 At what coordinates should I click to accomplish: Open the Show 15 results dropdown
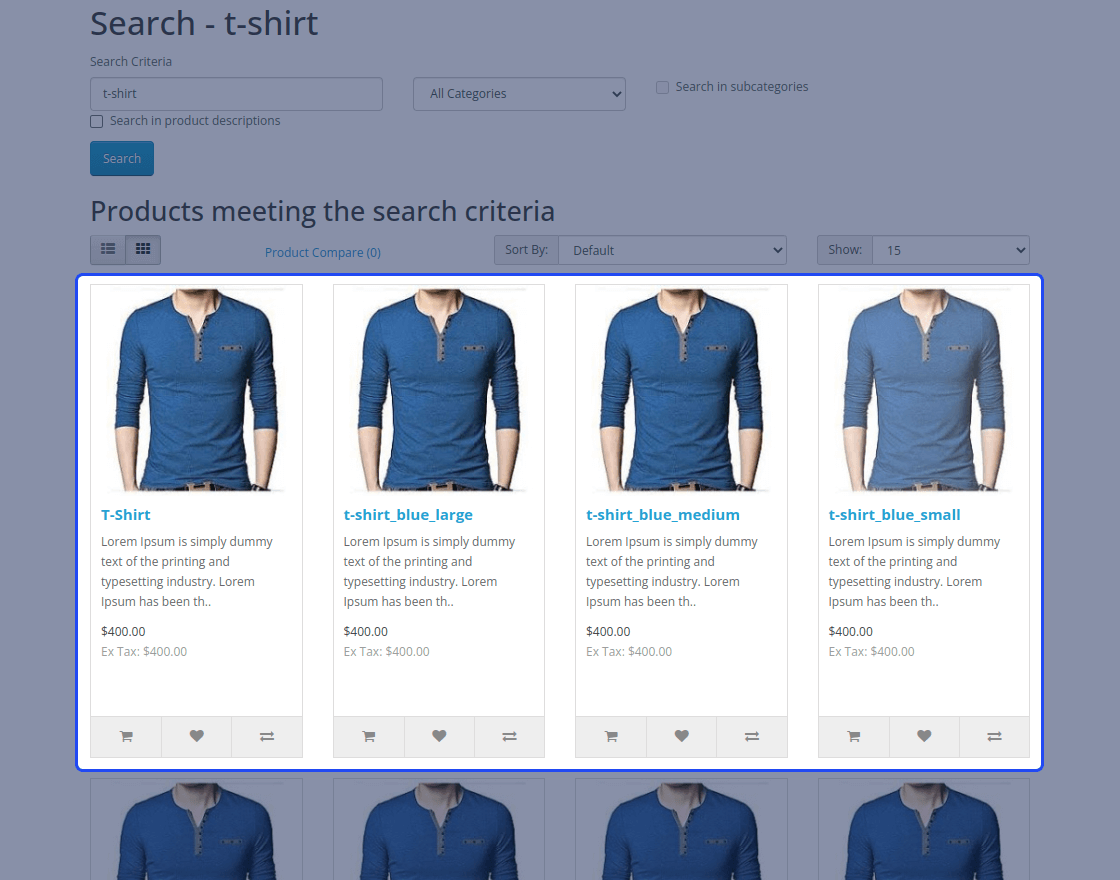point(951,250)
